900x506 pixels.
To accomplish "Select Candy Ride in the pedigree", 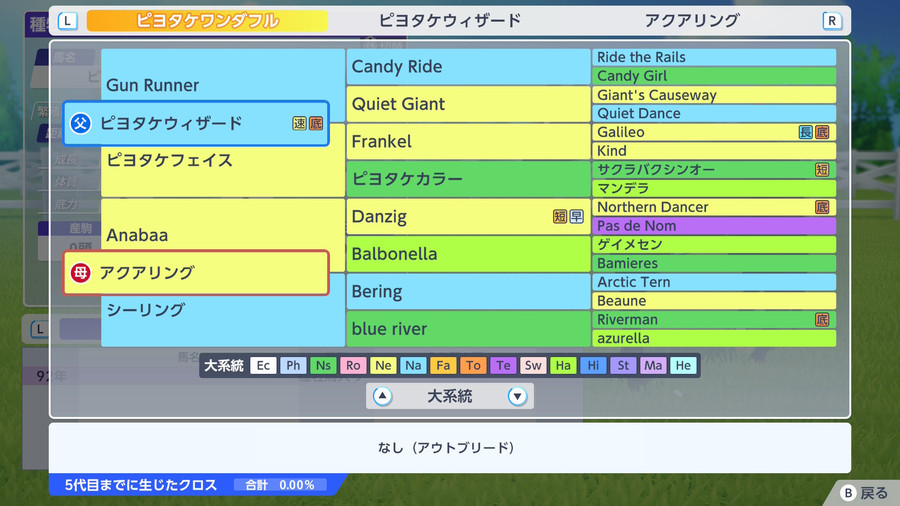I will (x=468, y=67).
